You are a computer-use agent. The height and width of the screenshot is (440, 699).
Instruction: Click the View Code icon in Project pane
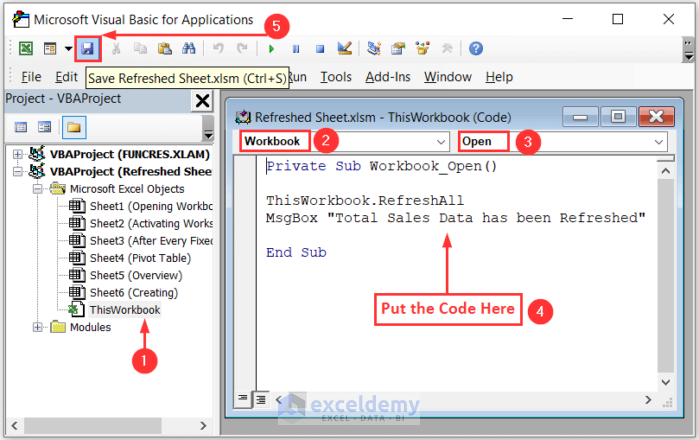pyautogui.click(x=21, y=127)
